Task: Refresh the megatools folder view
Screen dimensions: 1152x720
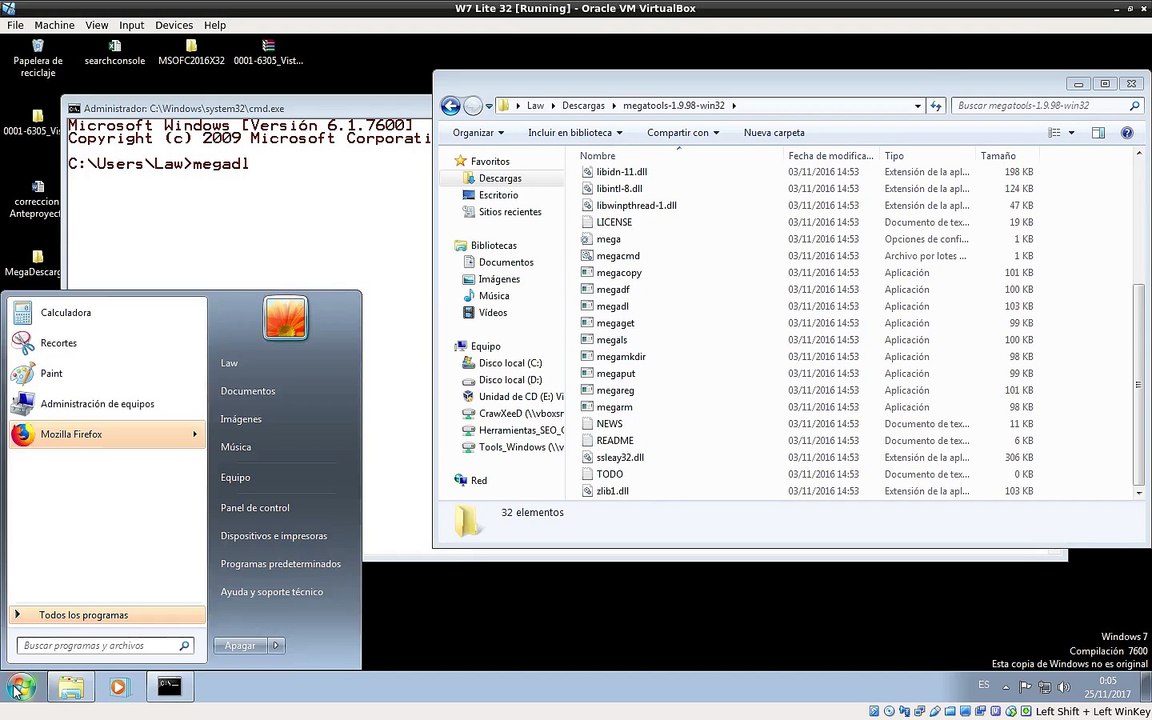Action: click(x=935, y=106)
